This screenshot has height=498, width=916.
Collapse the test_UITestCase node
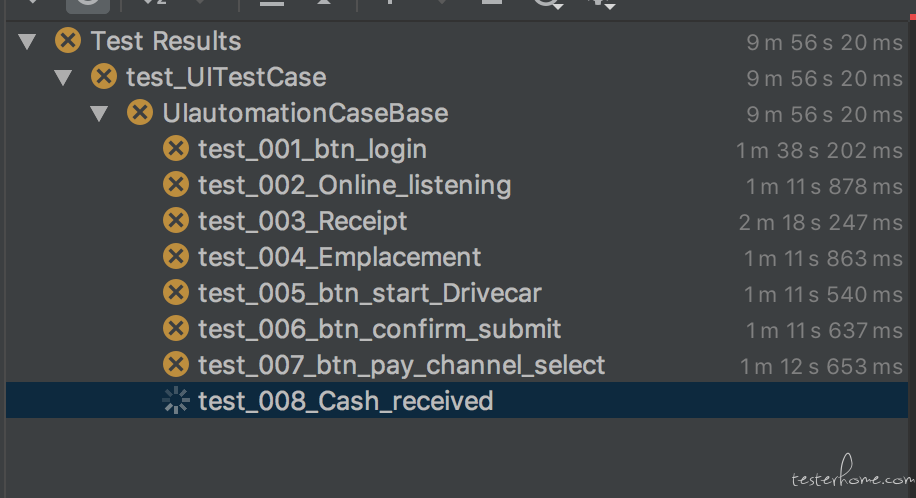tap(63, 78)
